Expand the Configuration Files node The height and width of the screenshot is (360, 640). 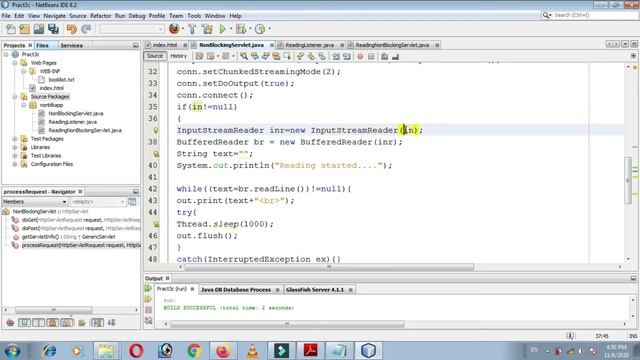[x=15, y=164]
